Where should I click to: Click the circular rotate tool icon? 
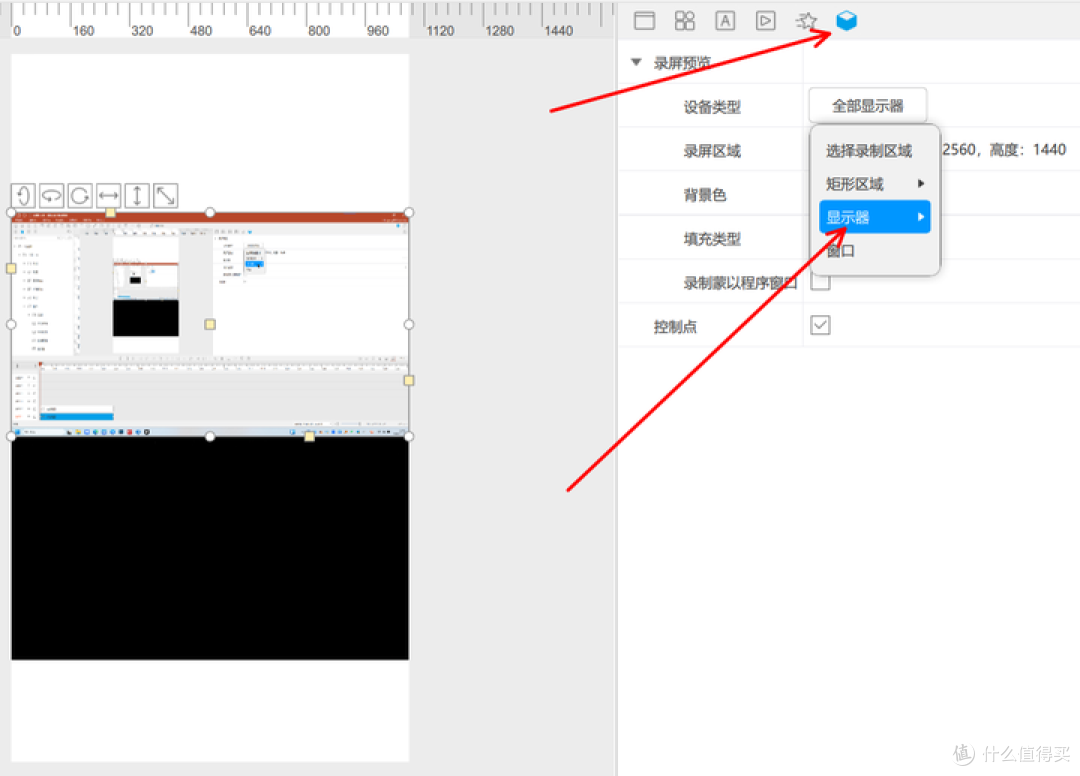coord(80,196)
